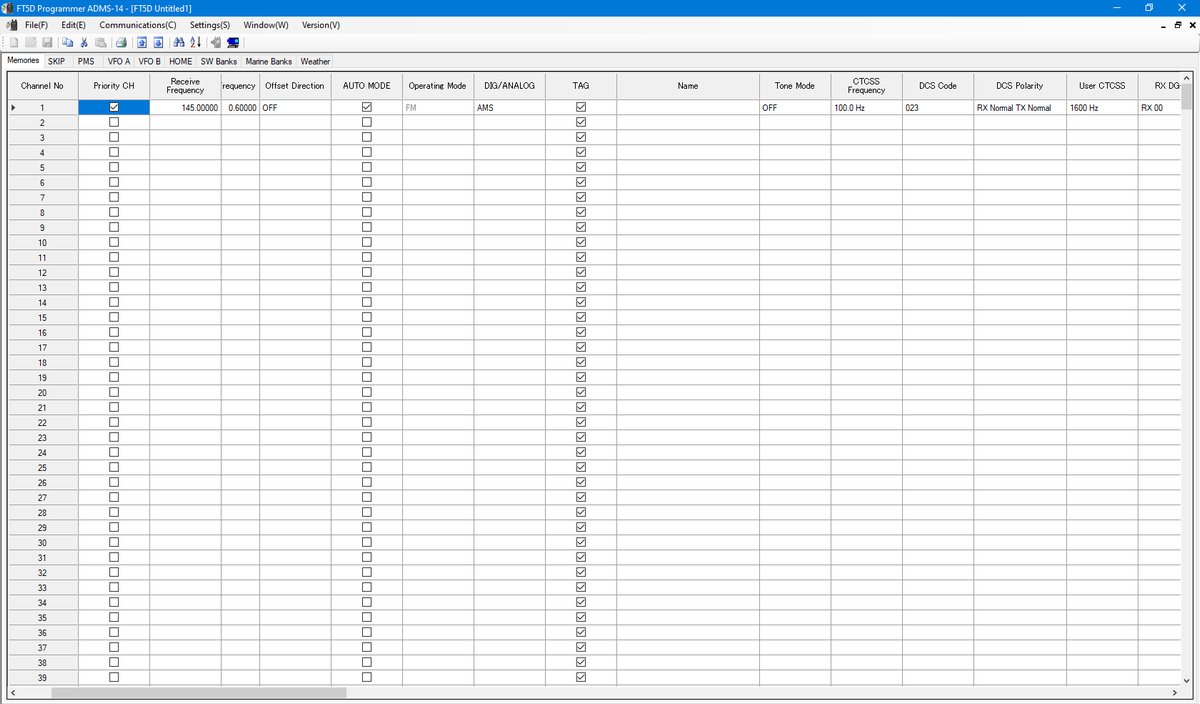The height and width of the screenshot is (704, 1200).
Task: Click the Priority CH column header
Action: [114, 86]
